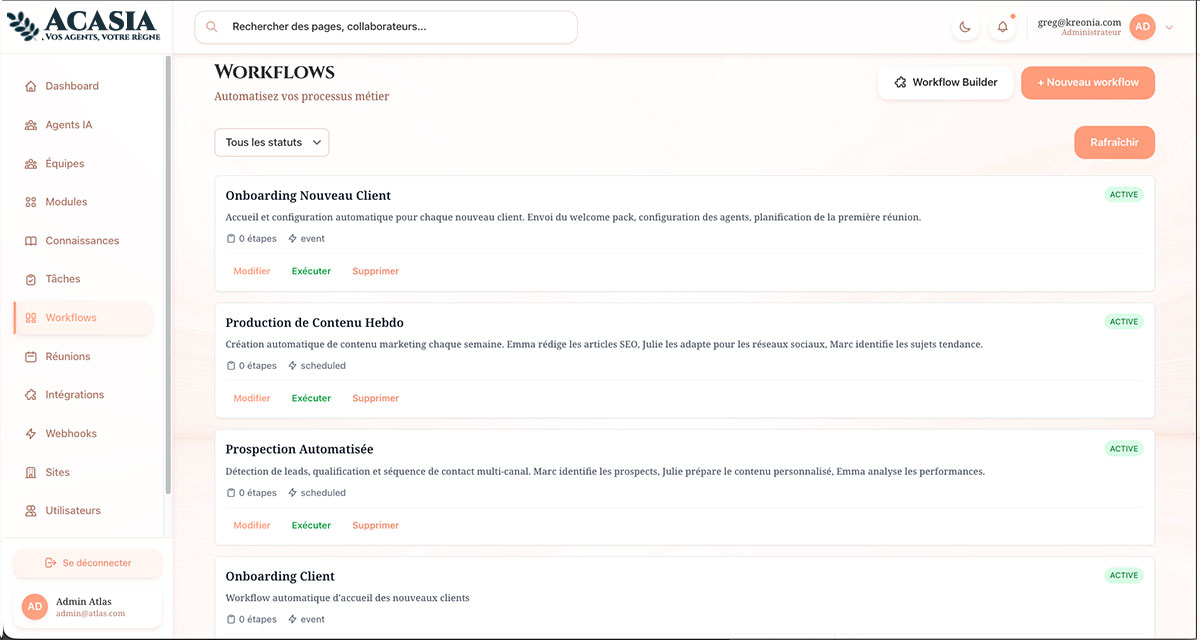Screen dimensions: 1200x640
Task: Open the Agents IA sidebar icon
Action: point(31,125)
